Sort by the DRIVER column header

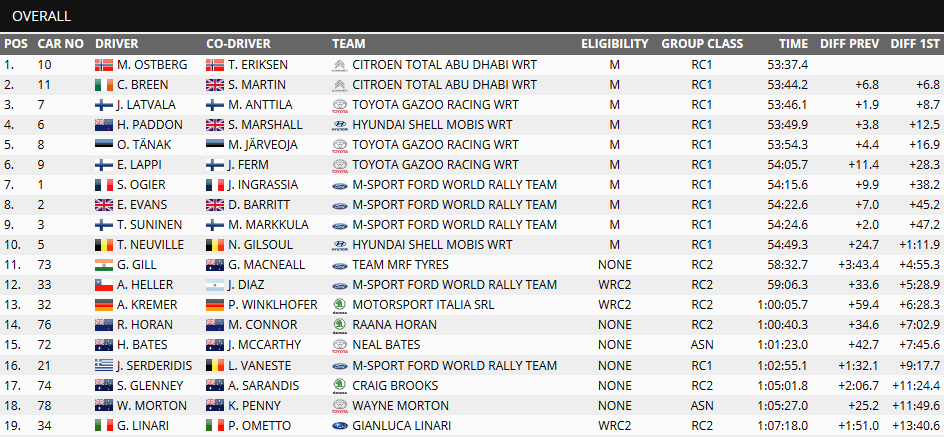pos(116,44)
